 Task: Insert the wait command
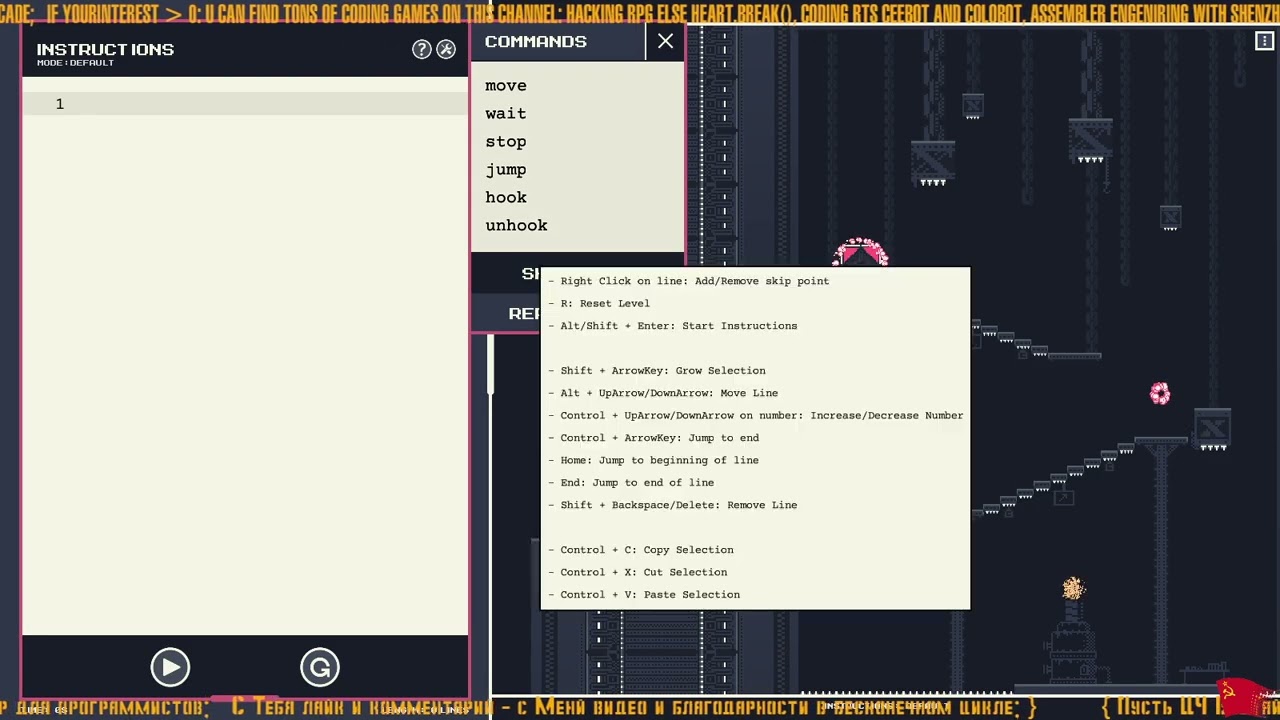[x=506, y=114]
